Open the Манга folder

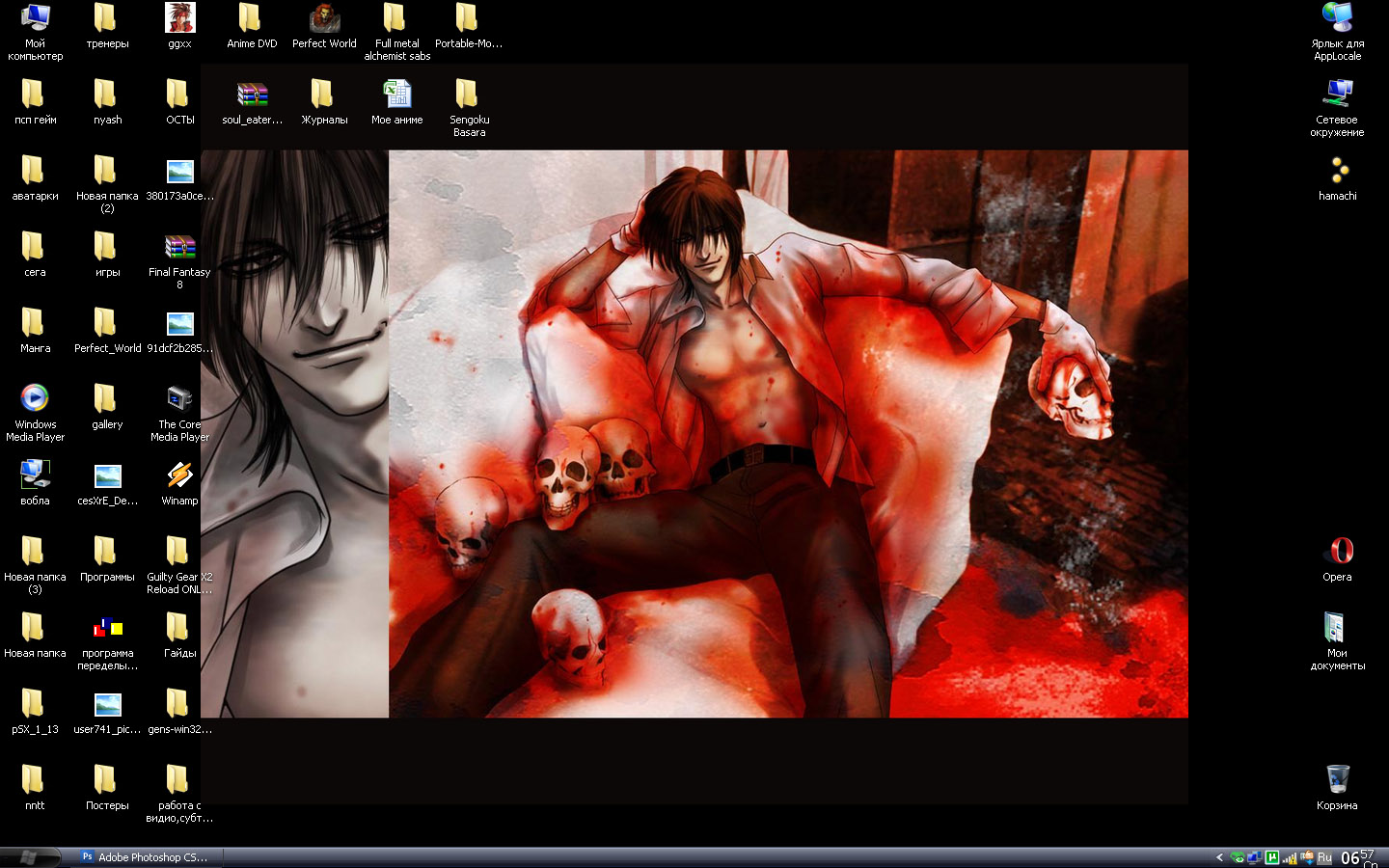point(35,331)
